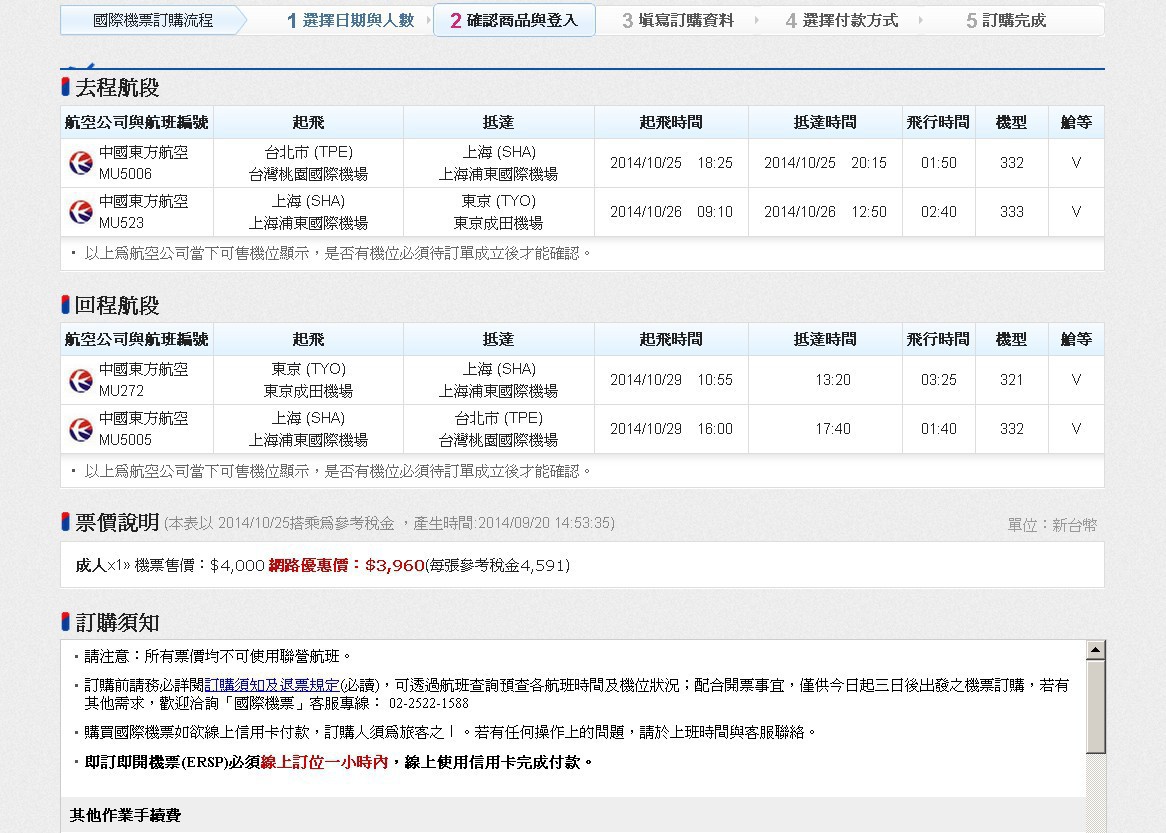Image resolution: width=1166 pixels, height=833 pixels.
Task: Click flight duration 03:25
Action: (938, 380)
